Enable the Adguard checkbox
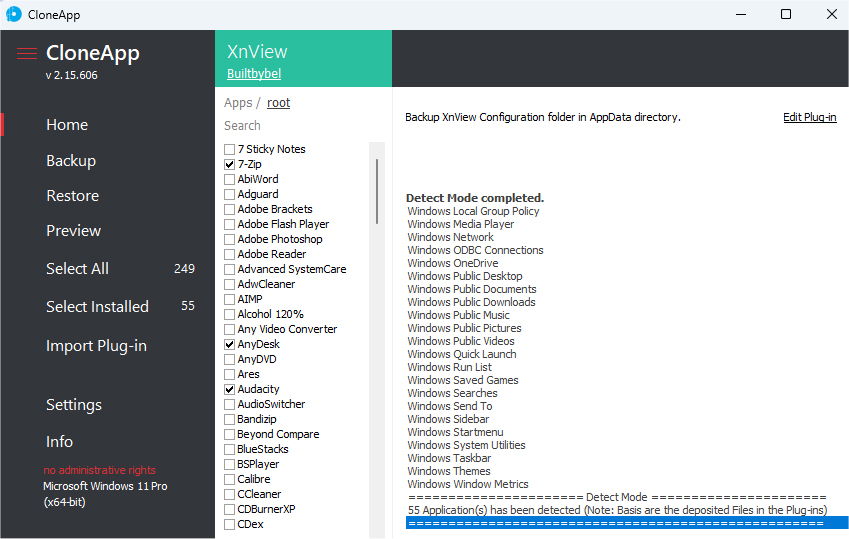 (230, 194)
